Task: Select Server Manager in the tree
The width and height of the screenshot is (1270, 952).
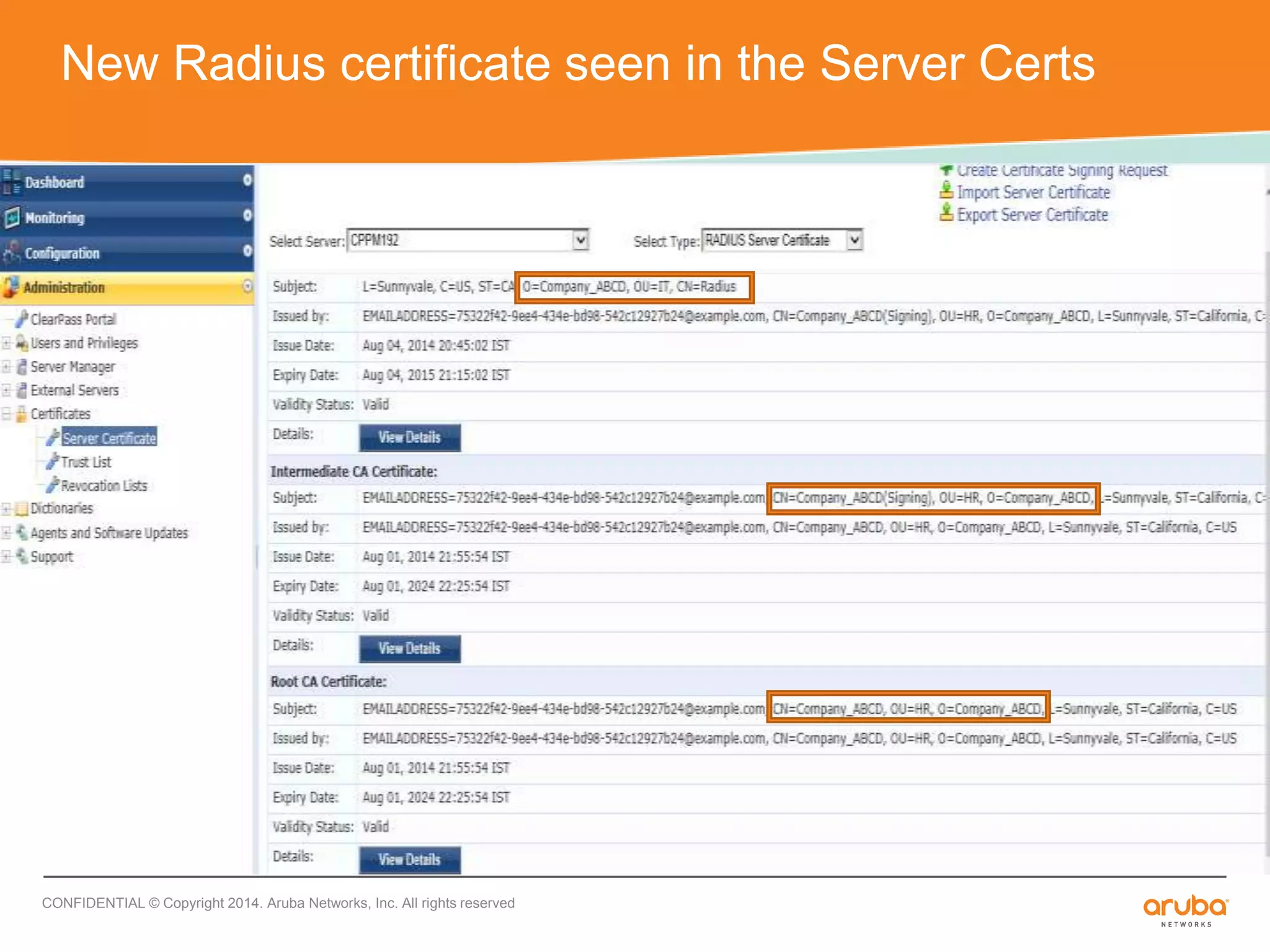Action: click(73, 366)
